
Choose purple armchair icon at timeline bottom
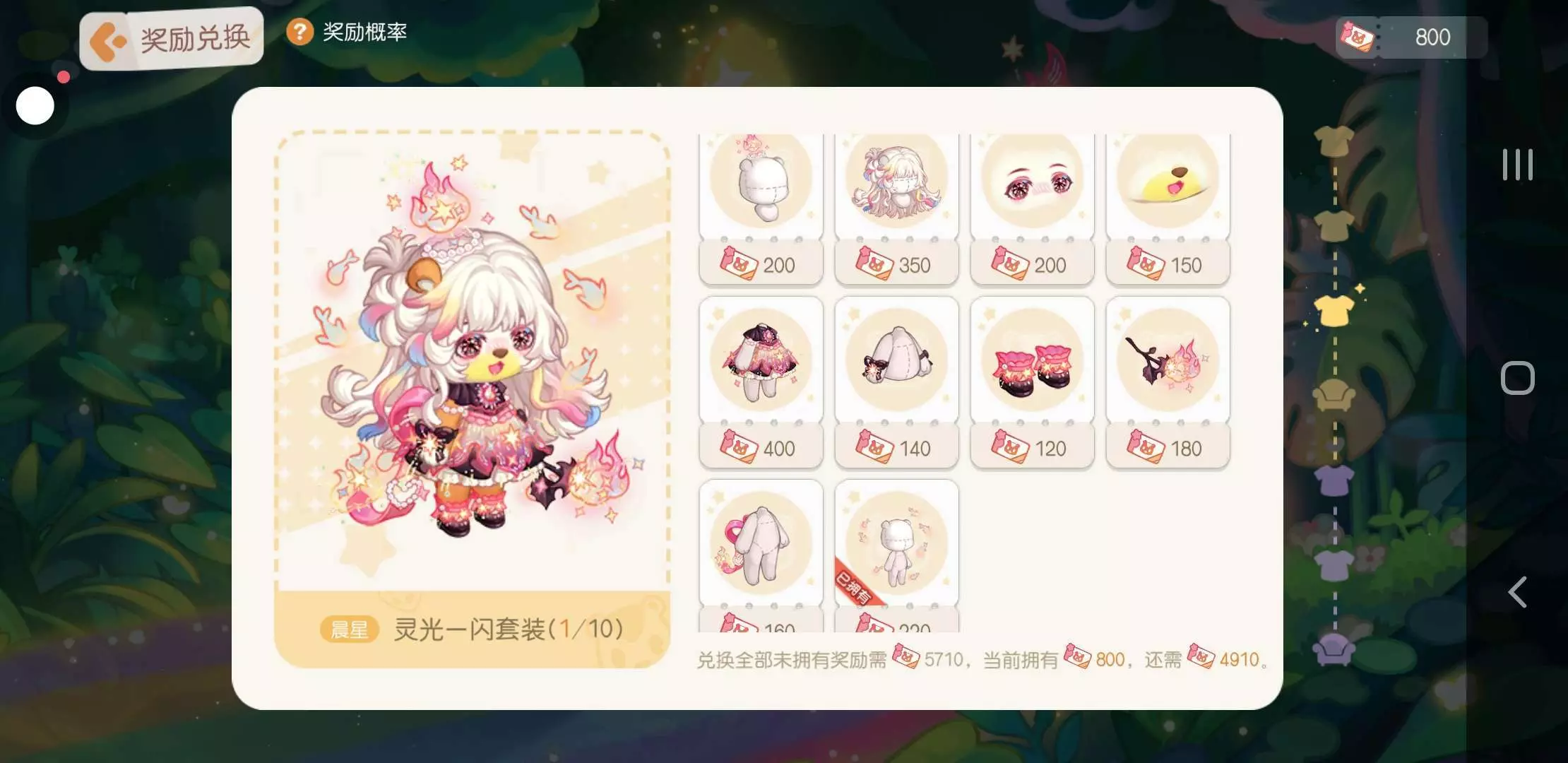(x=1334, y=649)
